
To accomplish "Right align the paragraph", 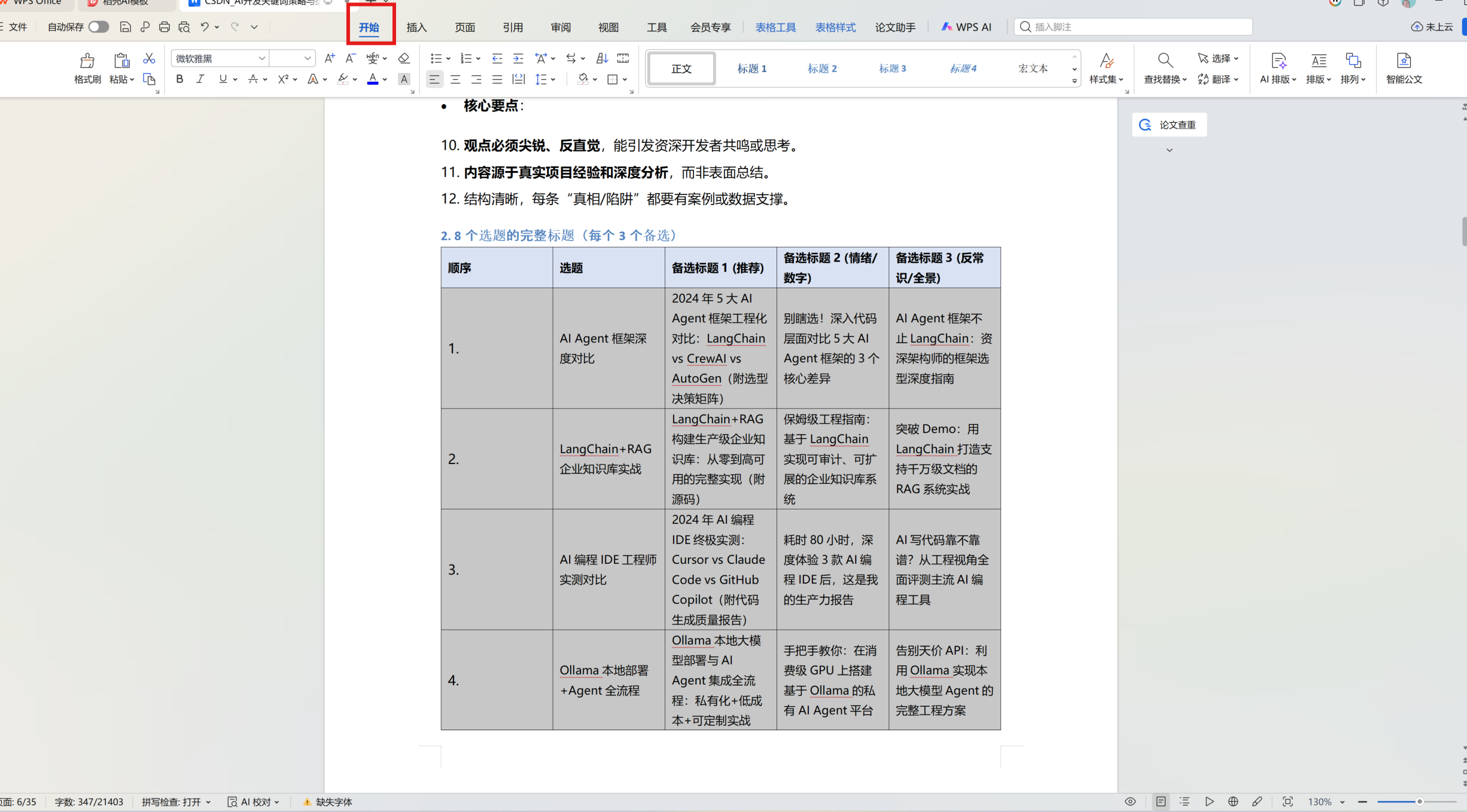I will [476, 79].
